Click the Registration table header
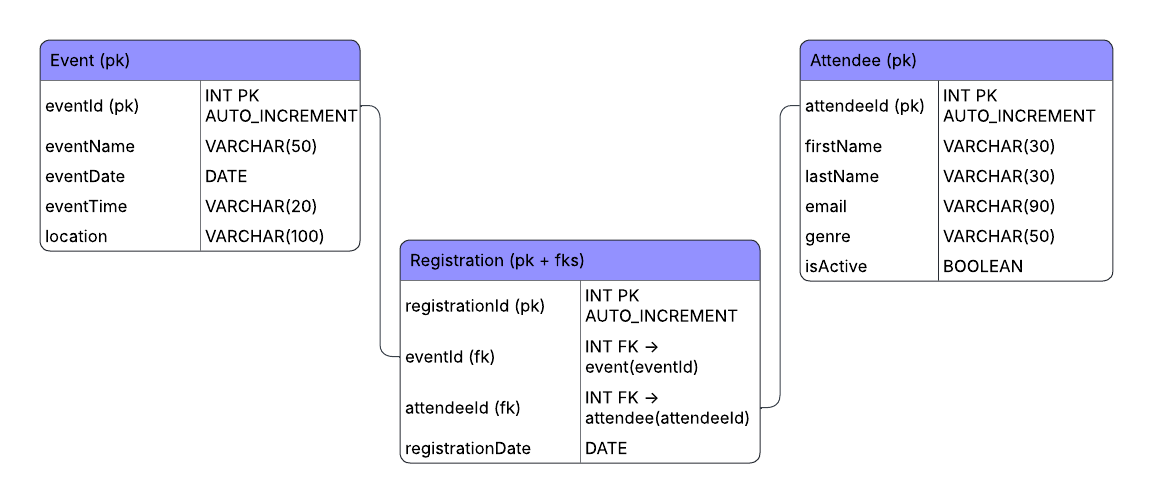This screenshot has width=1153, height=503. 579,261
